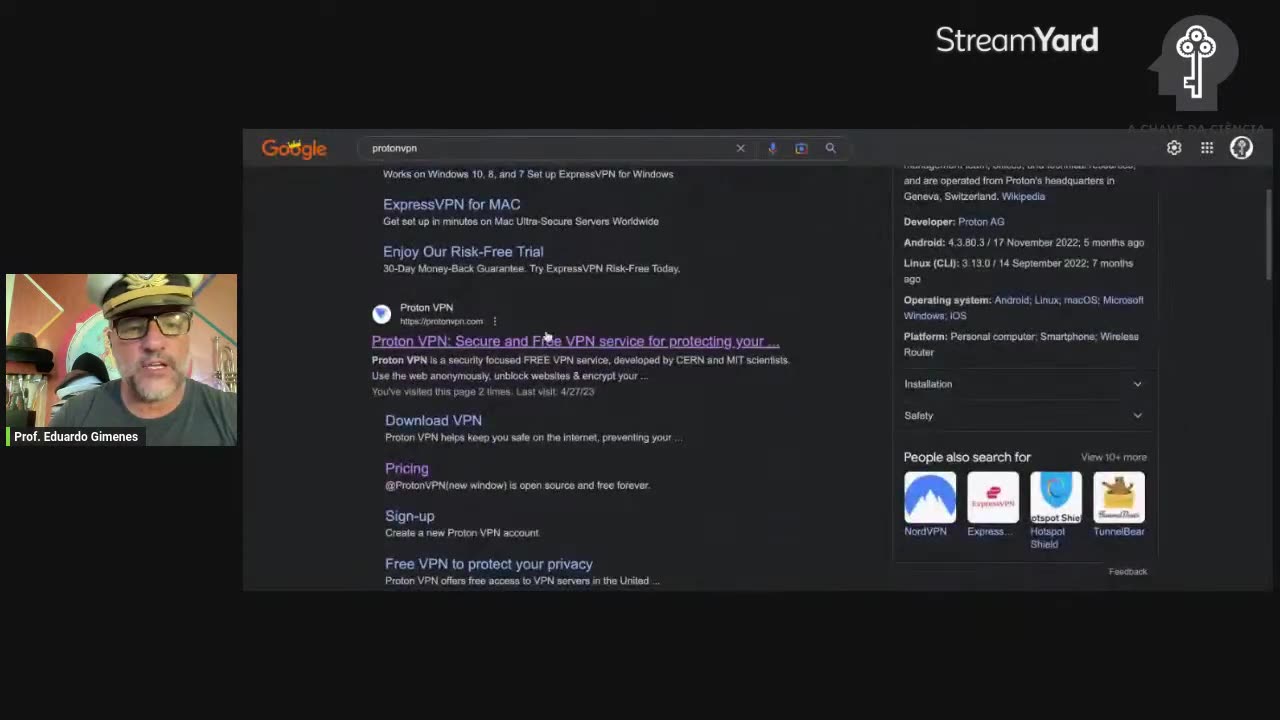Image resolution: width=1280 pixels, height=720 pixels.
Task: Click the Android version label
Action: point(924,242)
